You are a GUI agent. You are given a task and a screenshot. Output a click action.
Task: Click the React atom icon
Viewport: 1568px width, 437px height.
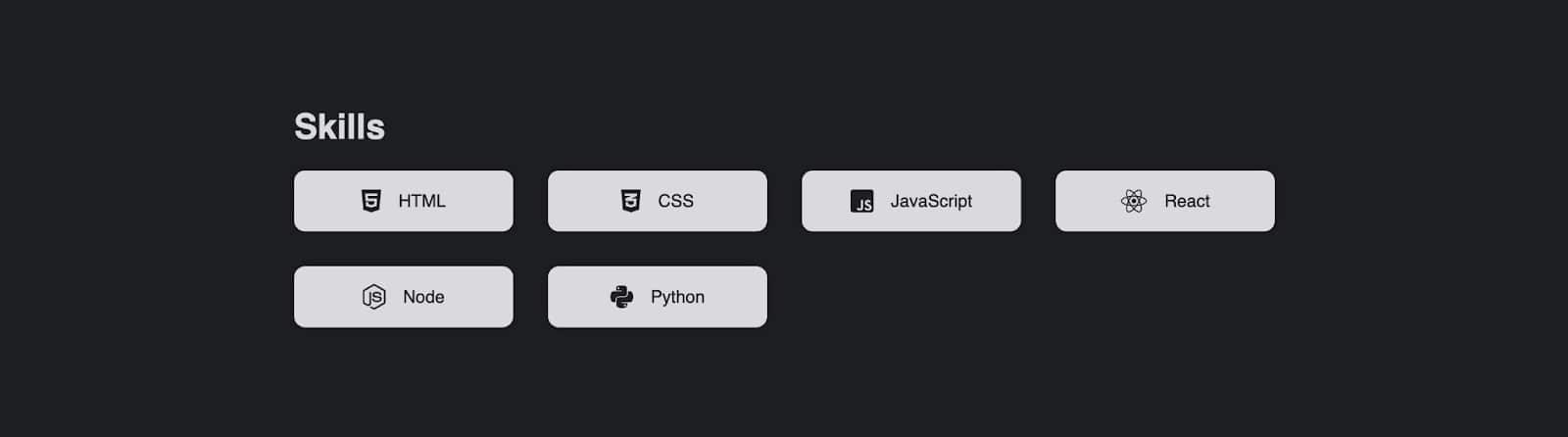click(1134, 201)
